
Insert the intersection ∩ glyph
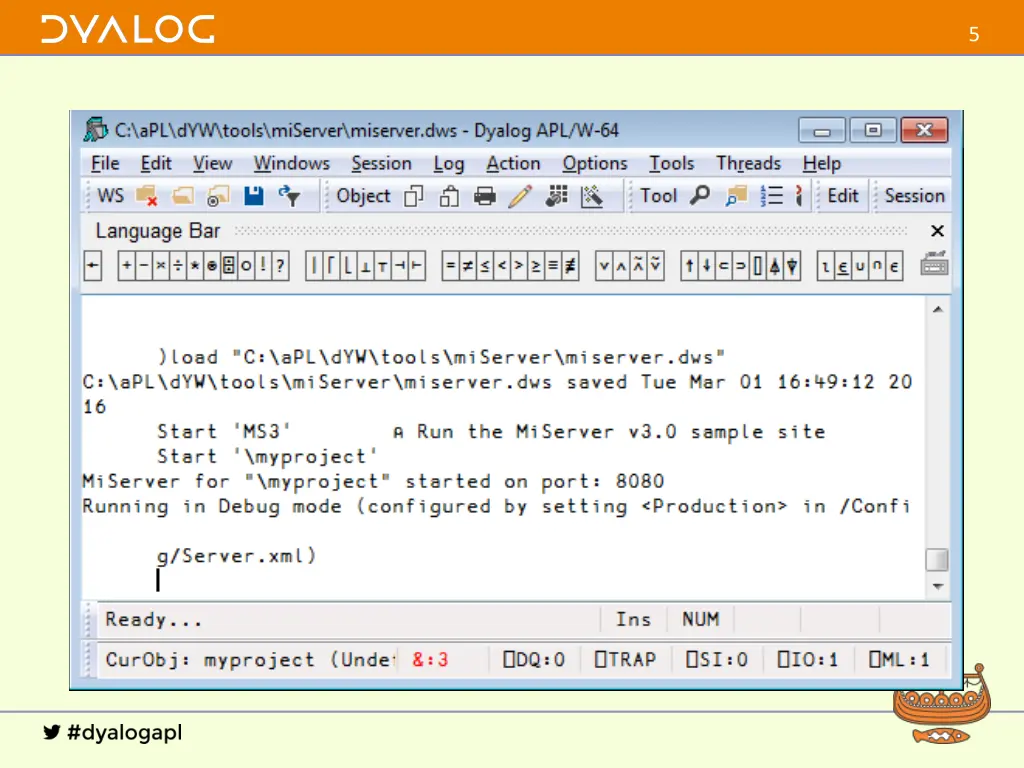click(877, 266)
